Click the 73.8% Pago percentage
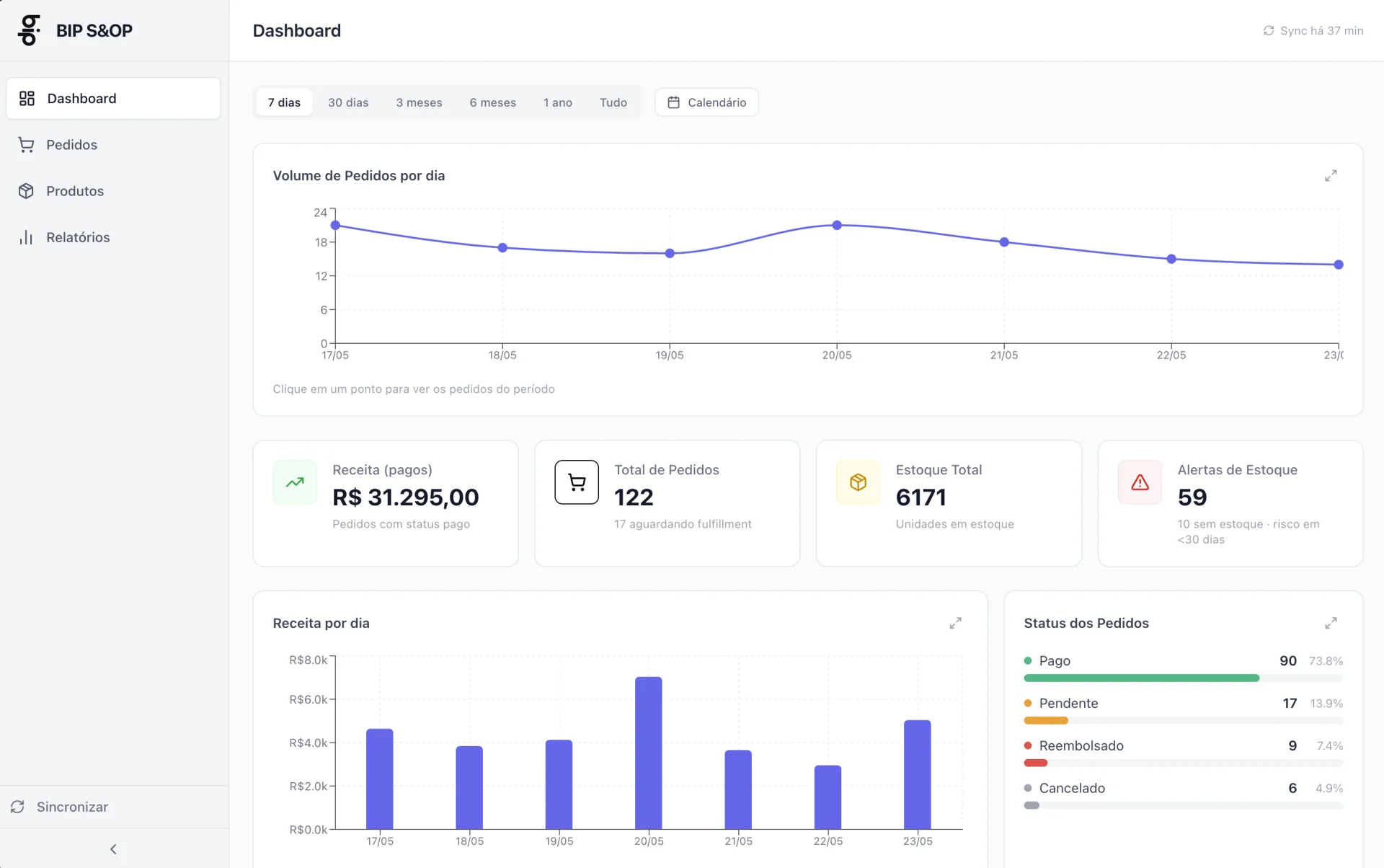Screen dimensions: 1384x868 (1326, 661)
